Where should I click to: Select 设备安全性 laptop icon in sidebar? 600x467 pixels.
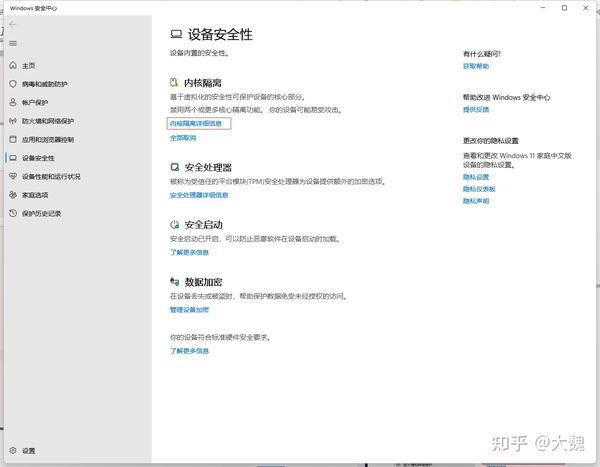13,158
